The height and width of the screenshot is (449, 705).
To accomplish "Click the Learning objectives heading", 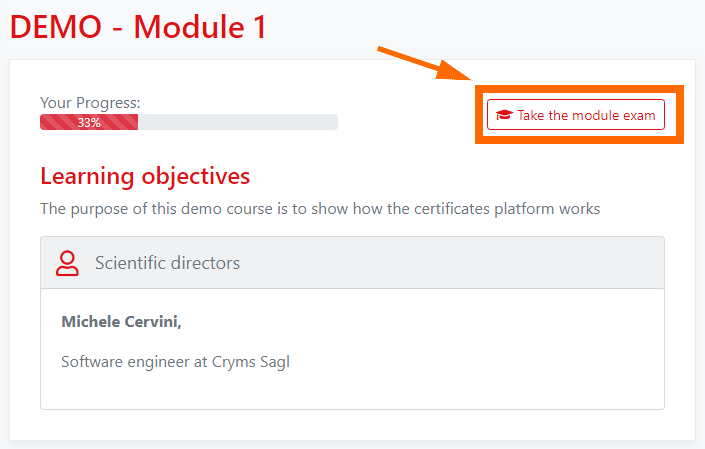I will pyautogui.click(x=145, y=177).
